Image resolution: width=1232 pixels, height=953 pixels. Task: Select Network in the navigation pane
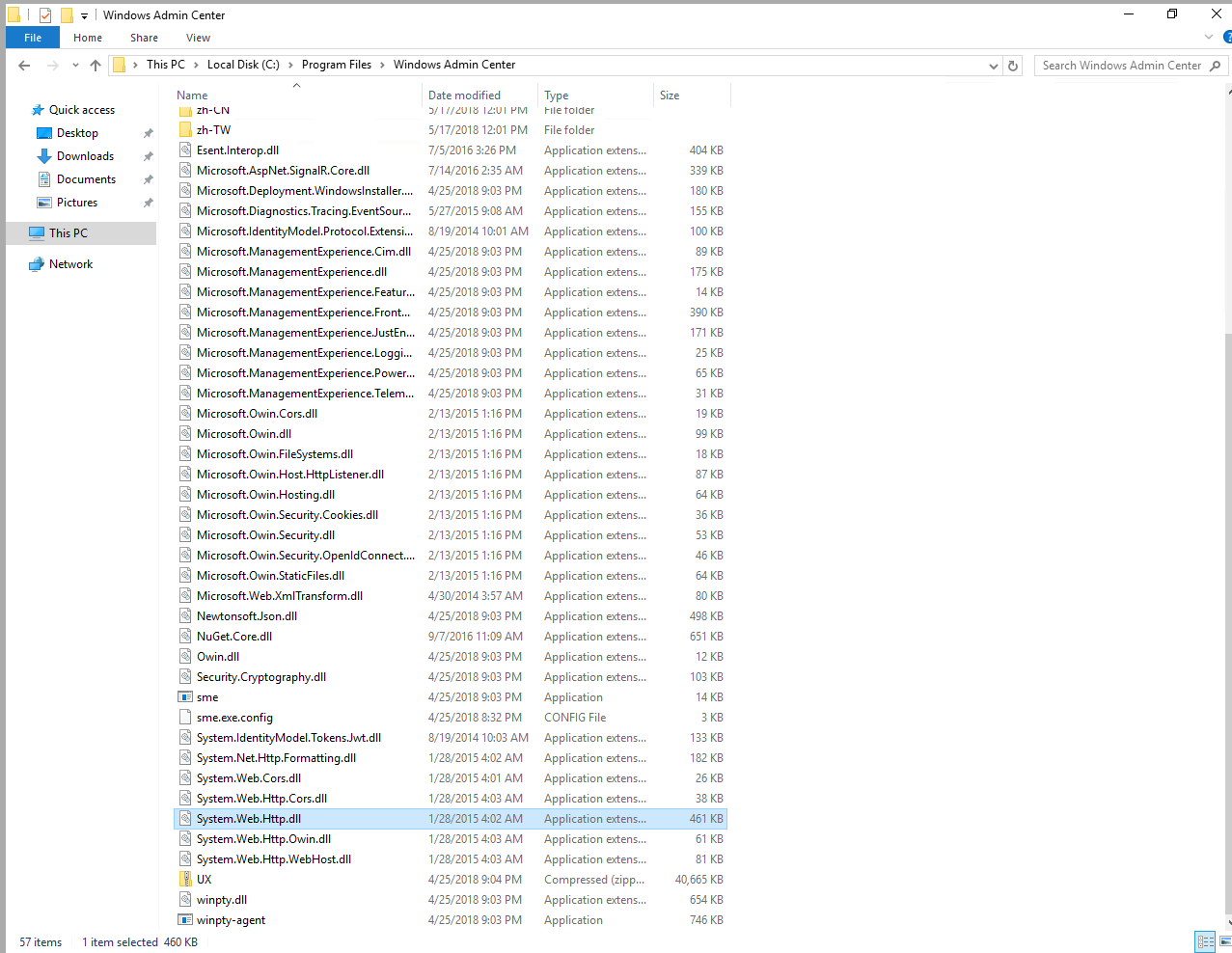70,264
